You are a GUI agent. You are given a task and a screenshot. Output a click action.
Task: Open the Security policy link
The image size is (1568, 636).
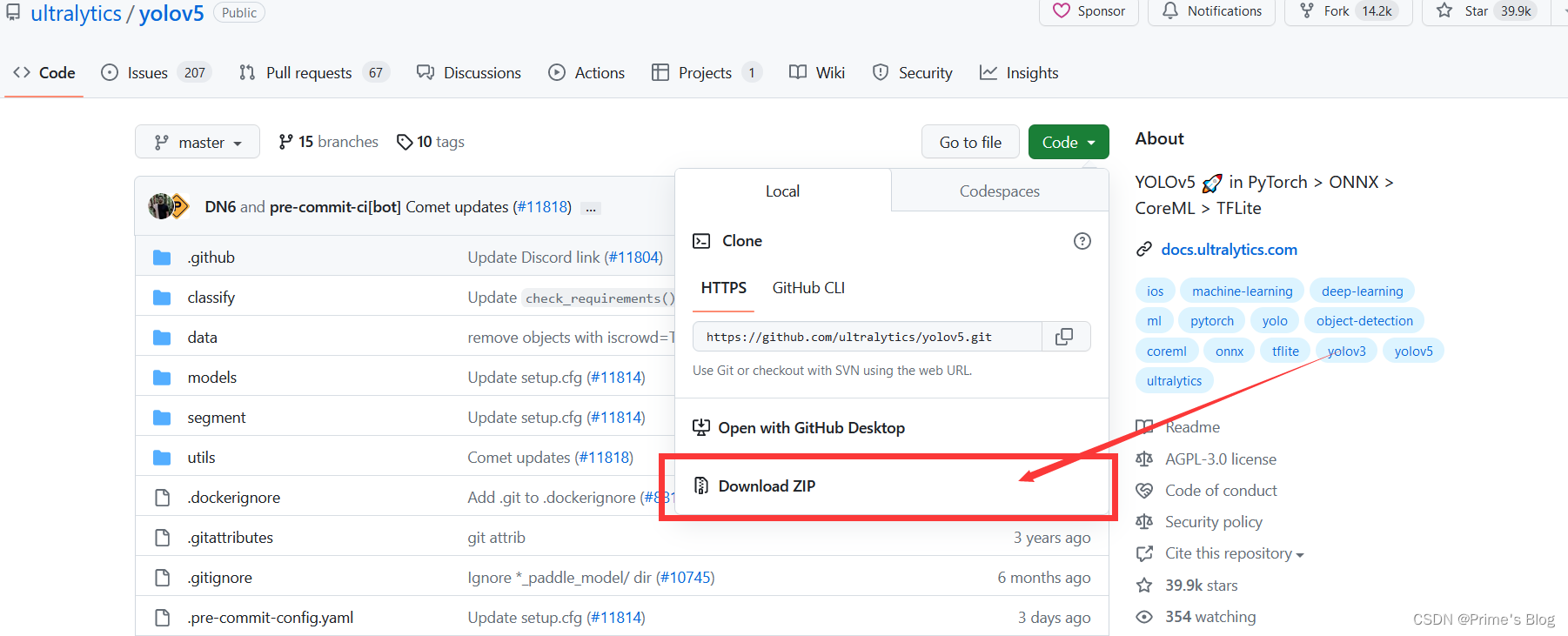click(x=1214, y=522)
